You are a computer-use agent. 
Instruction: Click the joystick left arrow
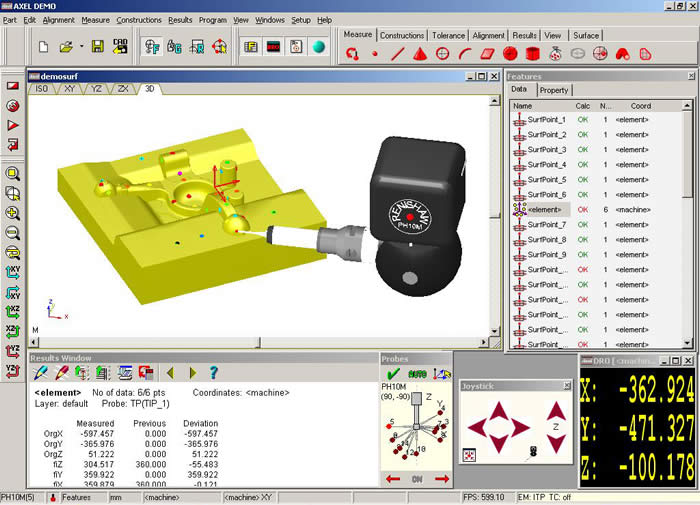pyautogui.click(x=478, y=427)
